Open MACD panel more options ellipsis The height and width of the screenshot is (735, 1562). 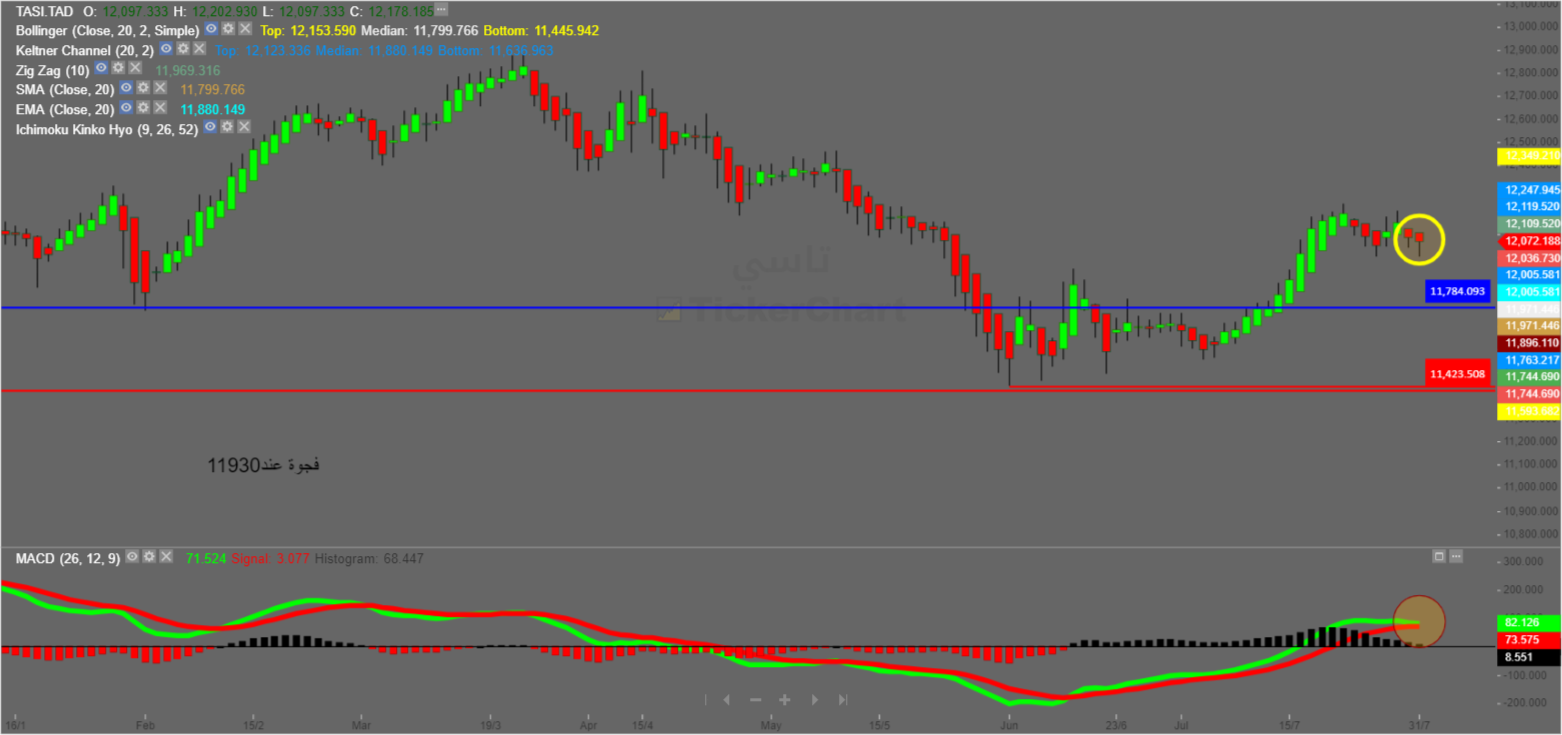point(1456,555)
